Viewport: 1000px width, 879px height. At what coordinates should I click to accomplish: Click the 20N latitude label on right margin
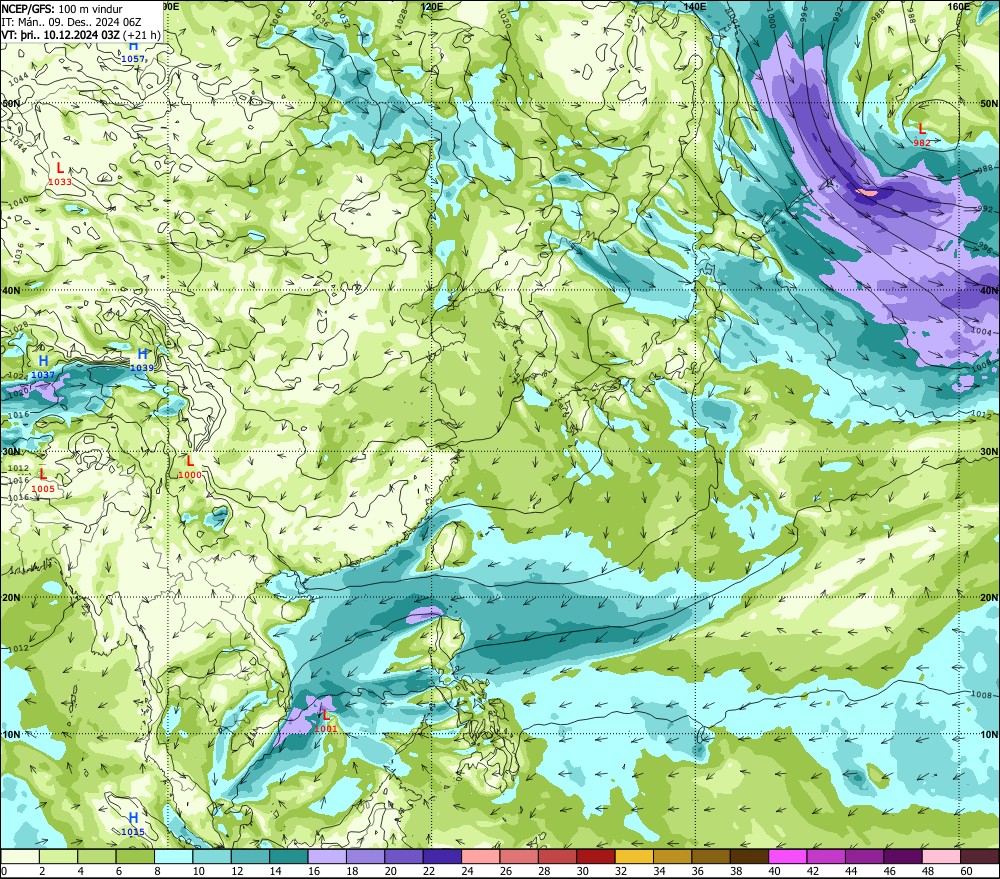(989, 598)
